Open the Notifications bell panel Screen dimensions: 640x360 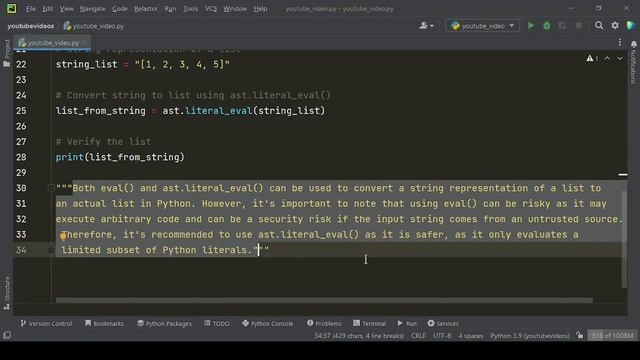(633, 61)
